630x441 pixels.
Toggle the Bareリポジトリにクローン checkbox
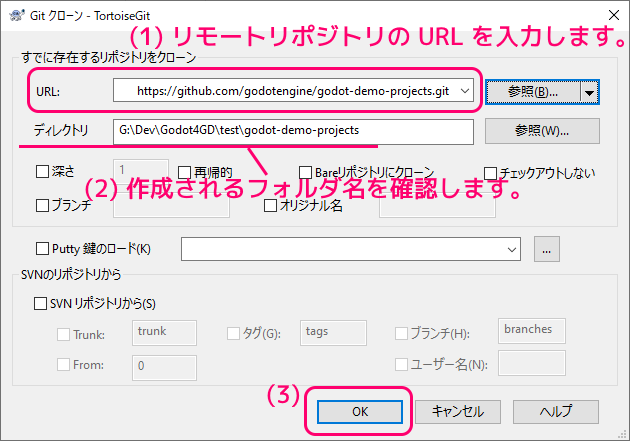(305, 173)
